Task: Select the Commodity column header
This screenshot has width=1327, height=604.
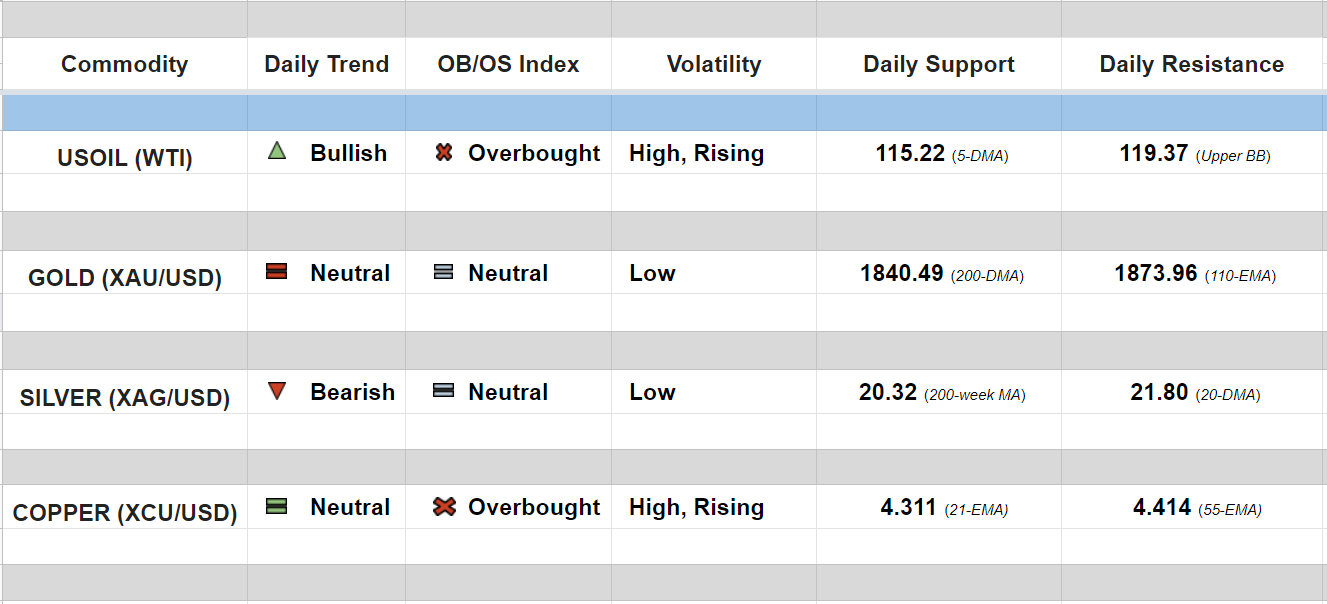Action: tap(124, 65)
